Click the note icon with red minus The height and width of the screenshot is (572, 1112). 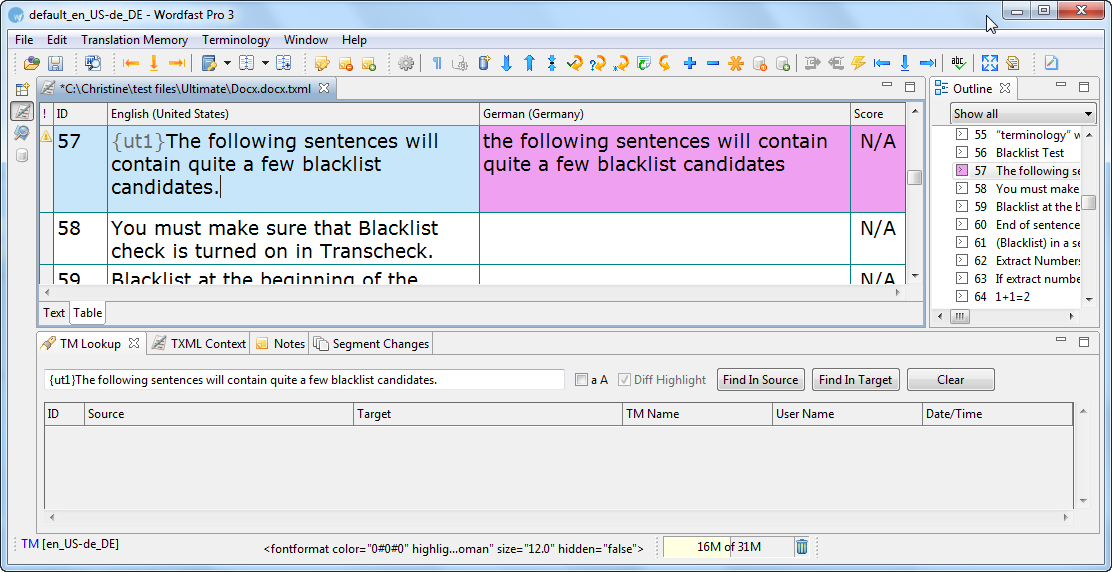(345, 63)
